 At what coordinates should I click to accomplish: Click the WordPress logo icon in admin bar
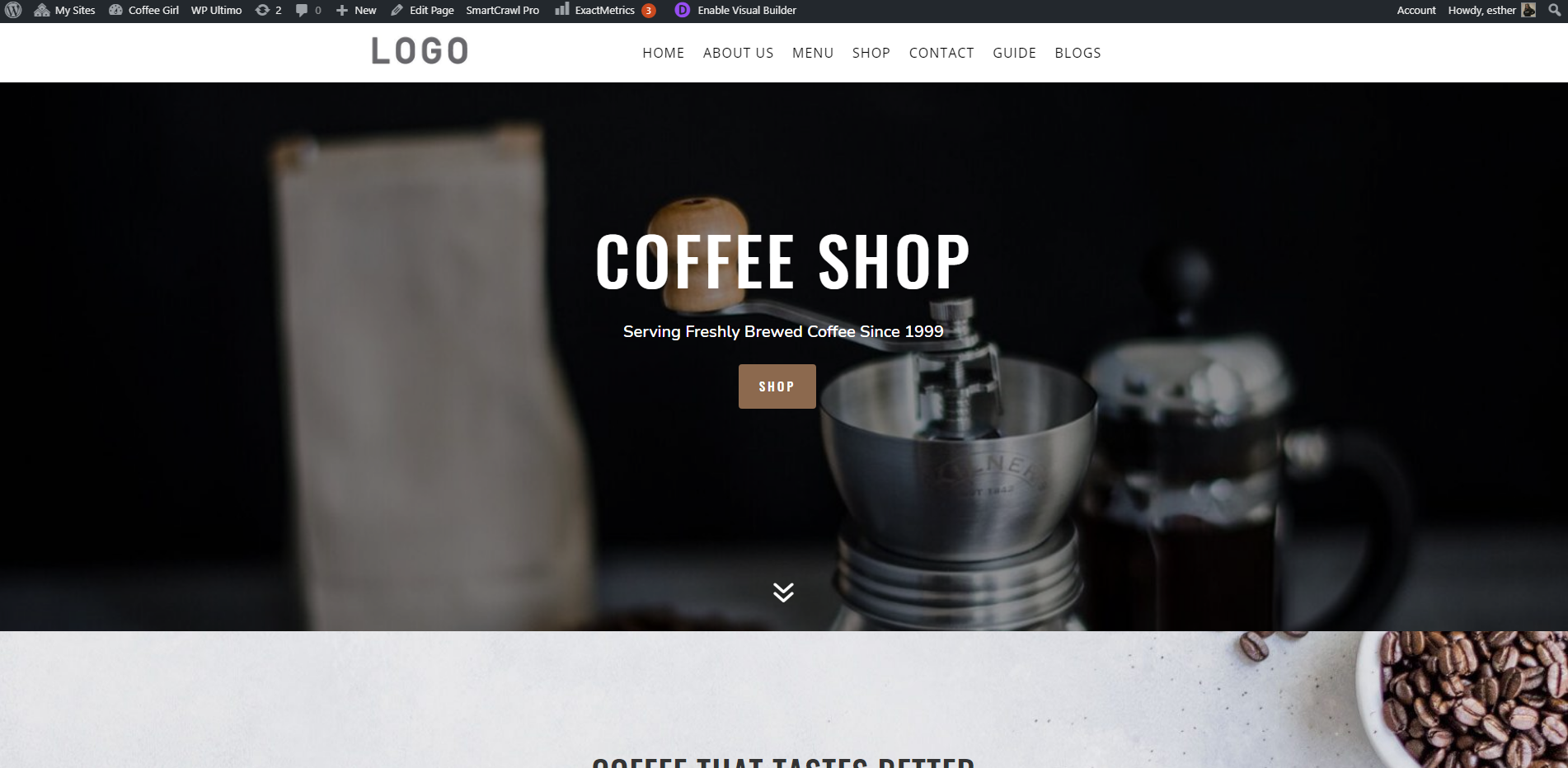pyautogui.click(x=13, y=11)
